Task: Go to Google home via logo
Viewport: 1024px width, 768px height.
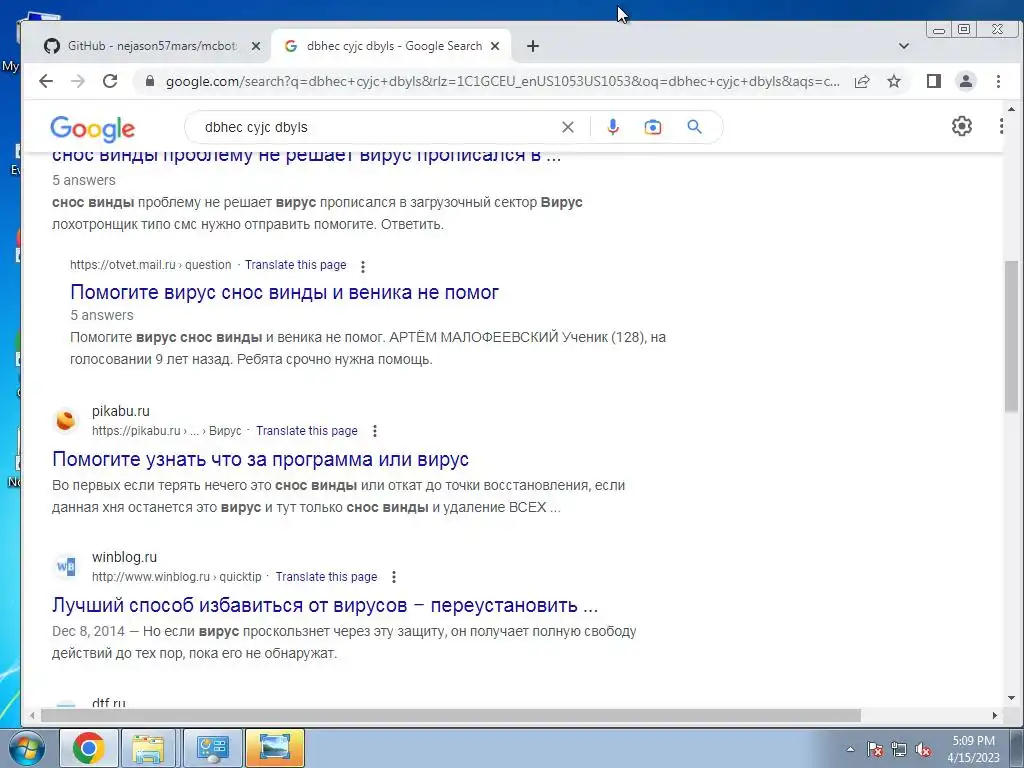Action: (93, 129)
